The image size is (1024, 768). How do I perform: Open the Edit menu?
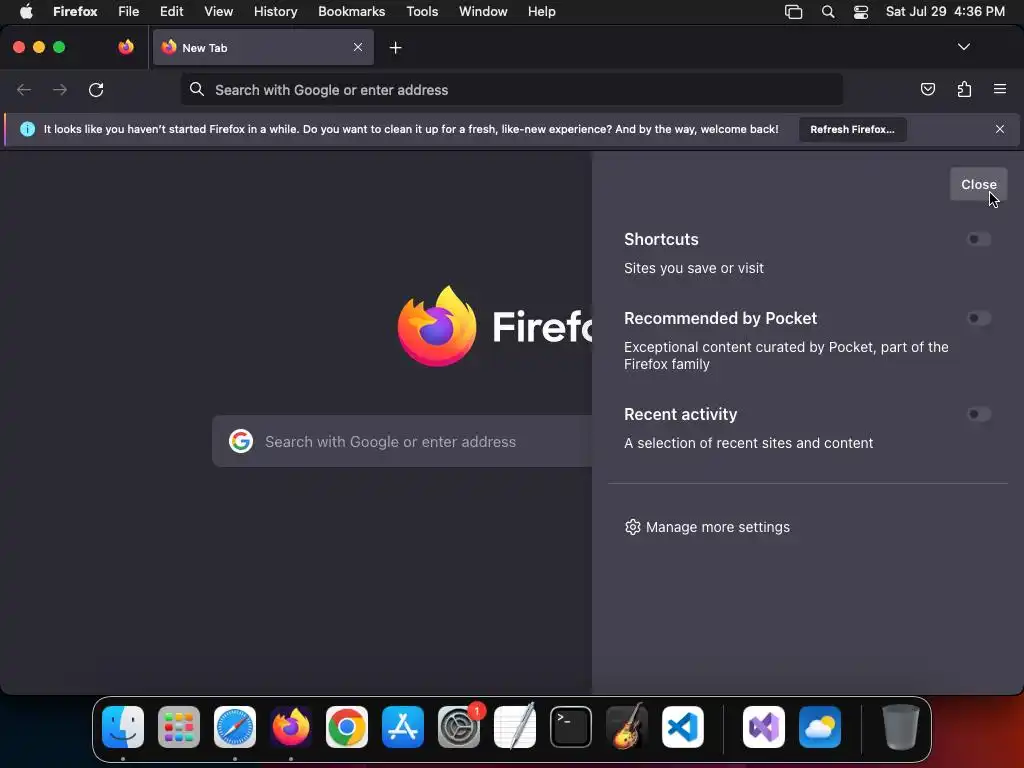tap(172, 12)
